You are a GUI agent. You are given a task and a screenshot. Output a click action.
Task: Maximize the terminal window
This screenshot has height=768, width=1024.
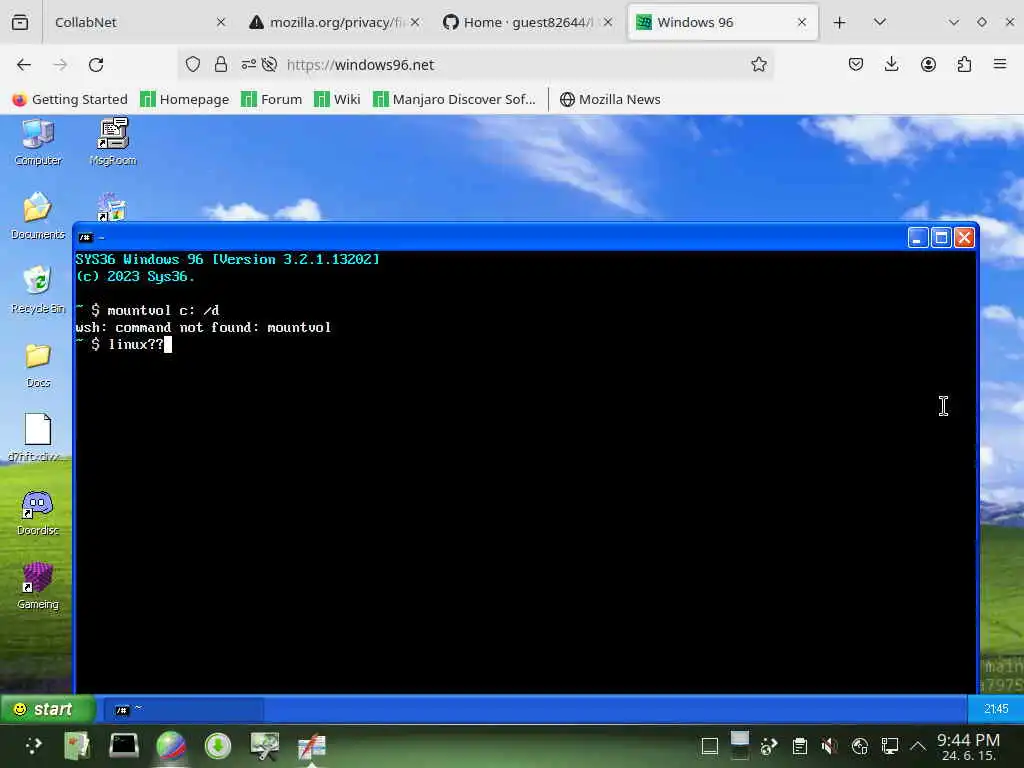[941, 238]
